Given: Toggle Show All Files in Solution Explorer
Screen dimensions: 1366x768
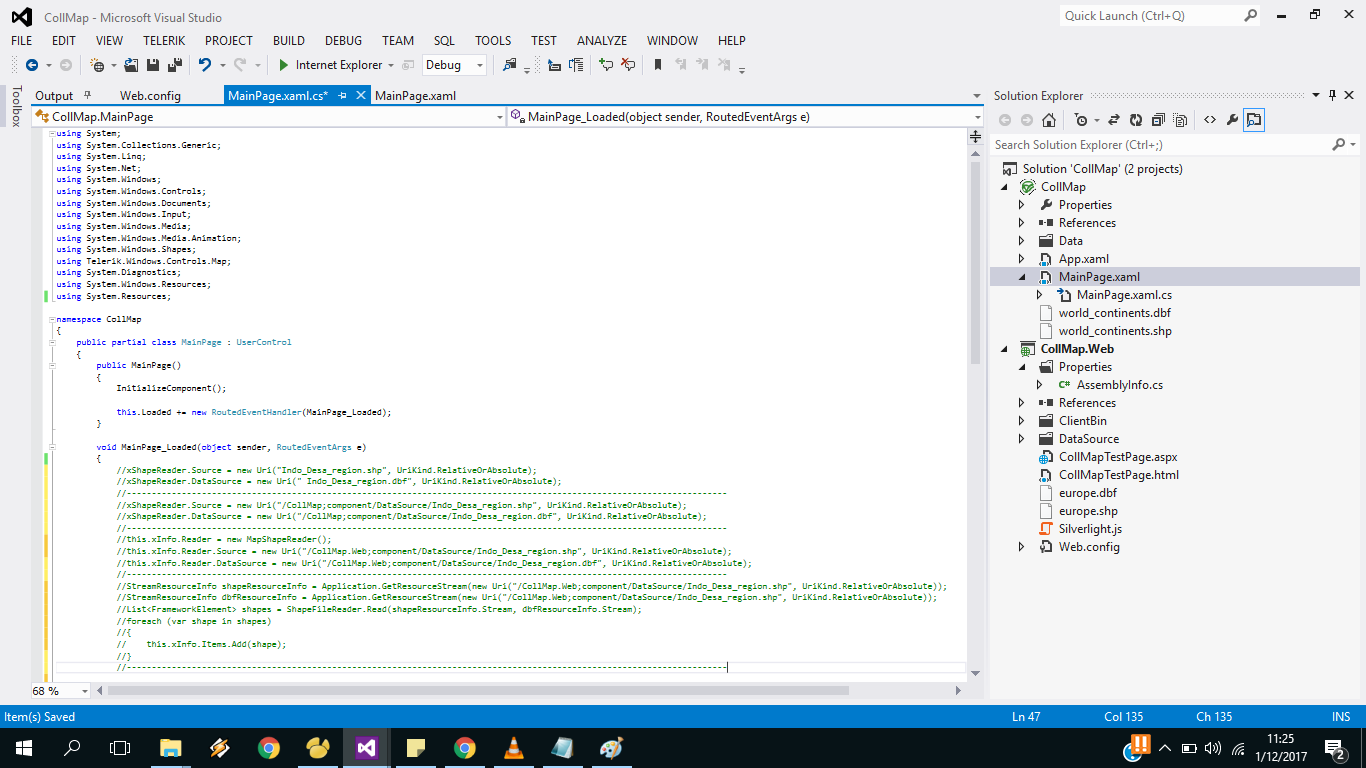Looking at the screenshot, I should (1180, 120).
